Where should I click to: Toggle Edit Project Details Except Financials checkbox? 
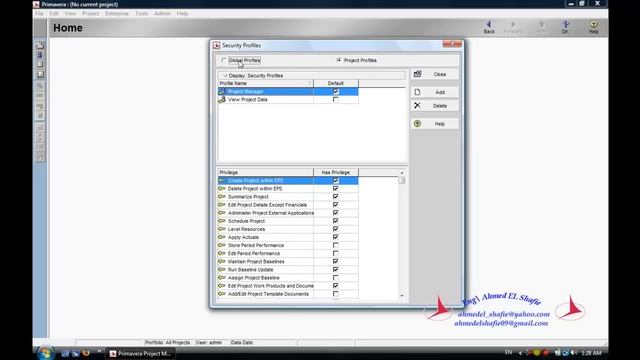[x=336, y=205]
